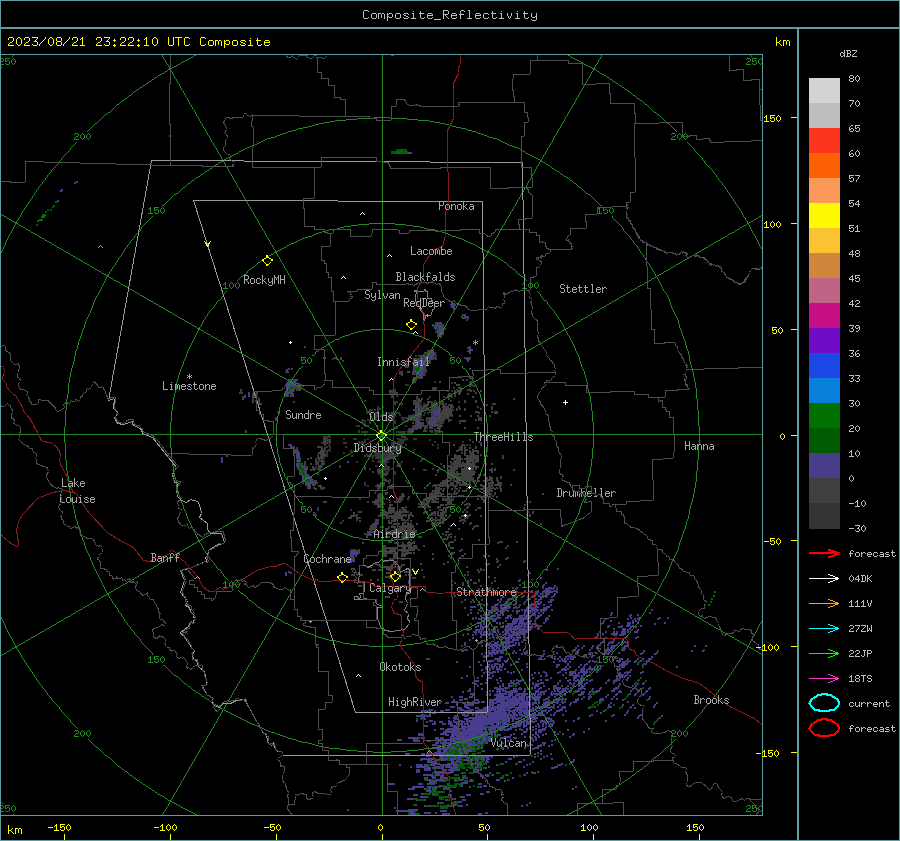Select the 54 dBZ yellow color swatch
Viewport: 900px width, 841px height.
(x=824, y=215)
